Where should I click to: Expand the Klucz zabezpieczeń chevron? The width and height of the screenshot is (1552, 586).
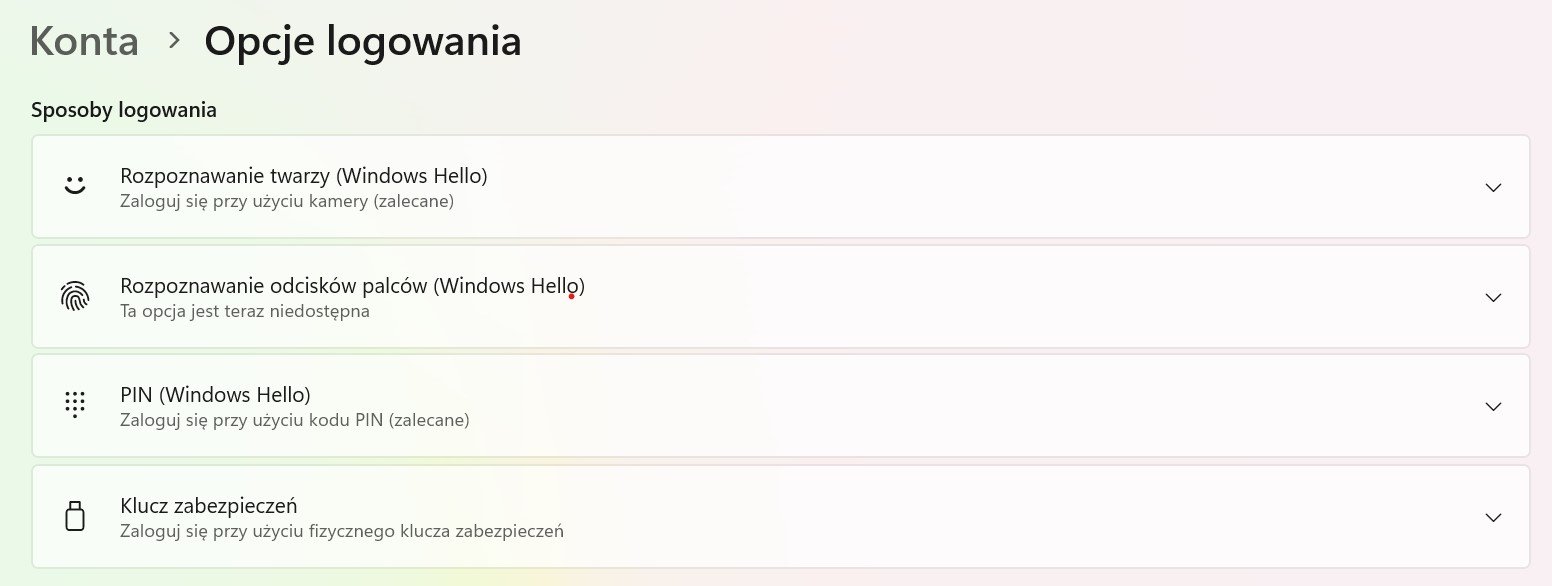pos(1493,517)
